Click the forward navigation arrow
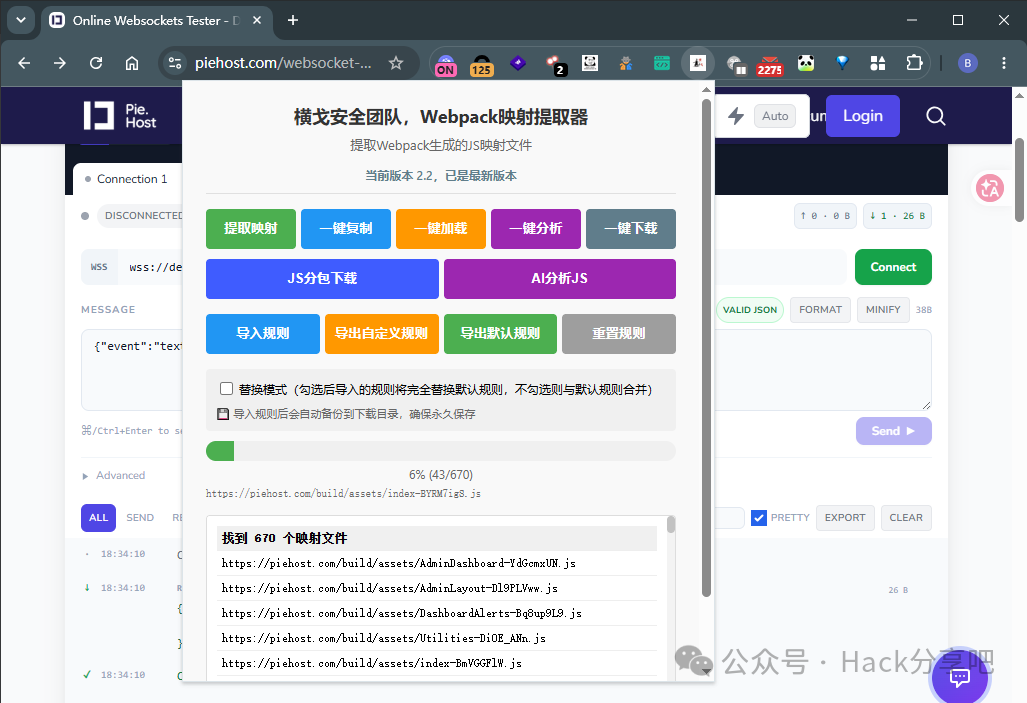The width and height of the screenshot is (1027, 703). (60, 63)
